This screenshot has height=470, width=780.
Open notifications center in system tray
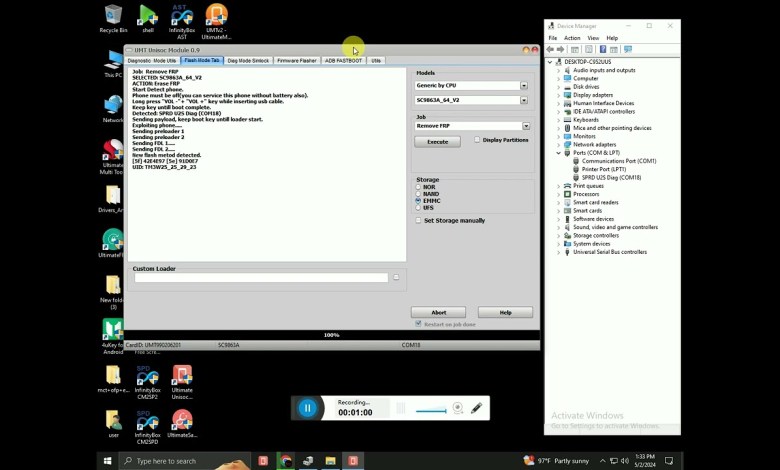click(669, 461)
